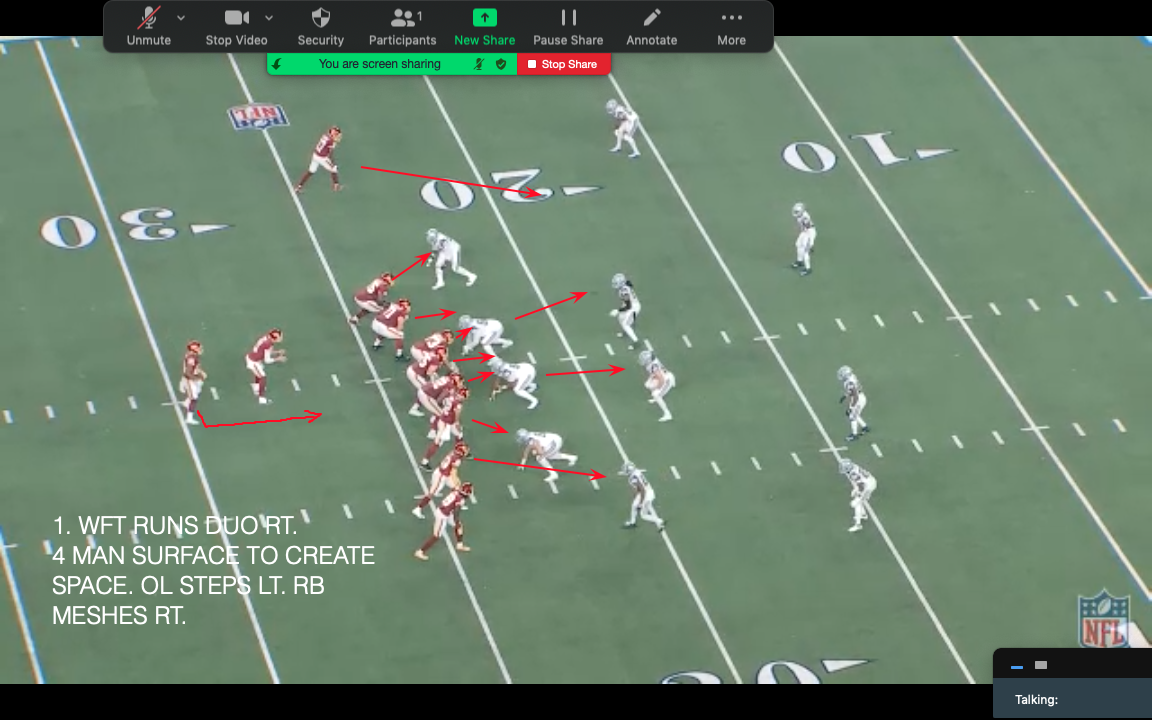Restore the minimized video thumbnail with the gray square
The height and width of the screenshot is (720, 1152).
[x=1041, y=664]
